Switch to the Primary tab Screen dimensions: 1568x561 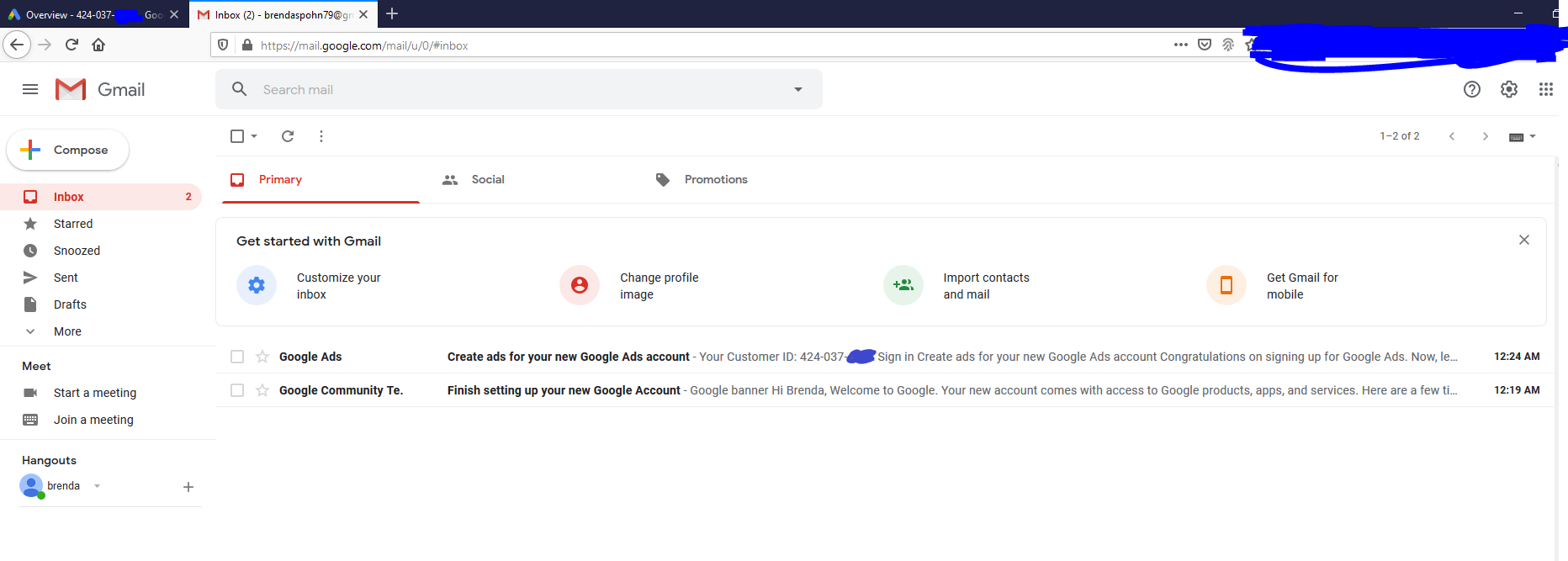tap(320, 180)
